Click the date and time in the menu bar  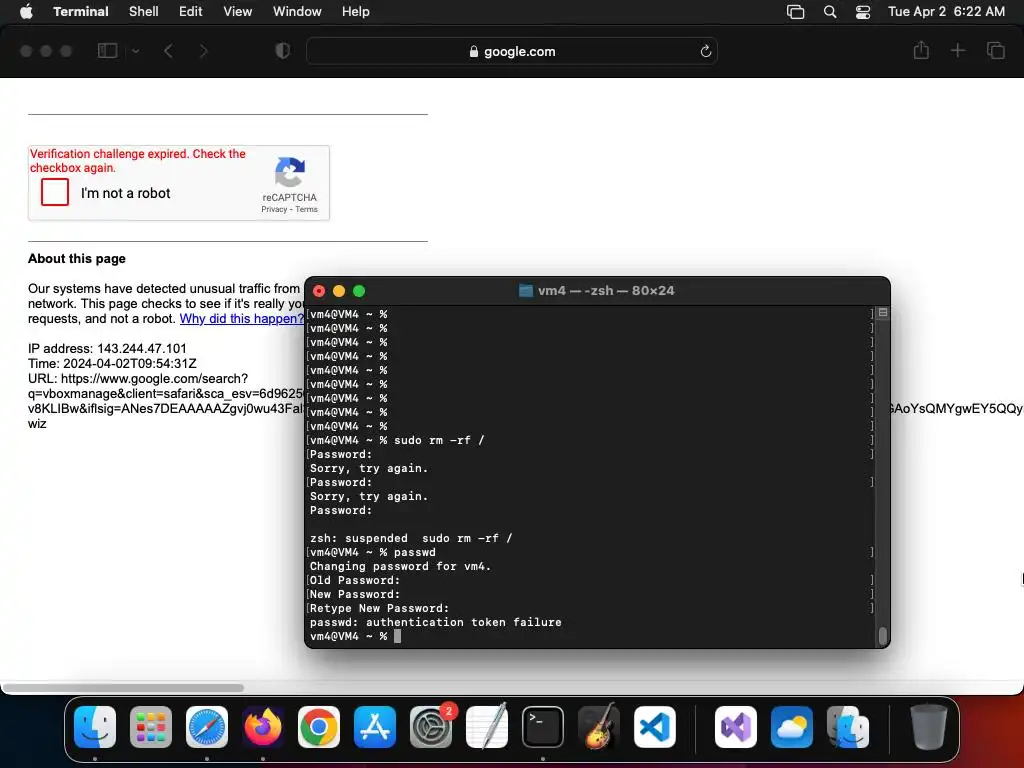click(x=946, y=11)
